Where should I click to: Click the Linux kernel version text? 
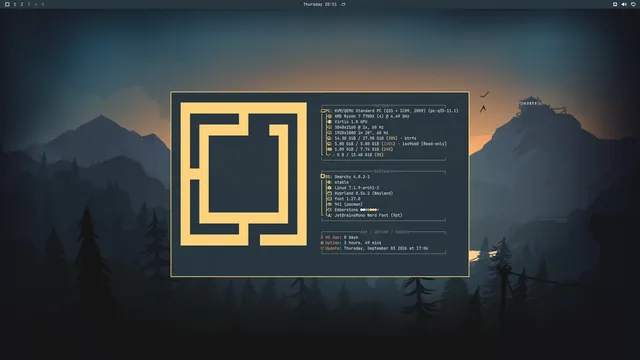pyautogui.click(x=357, y=188)
